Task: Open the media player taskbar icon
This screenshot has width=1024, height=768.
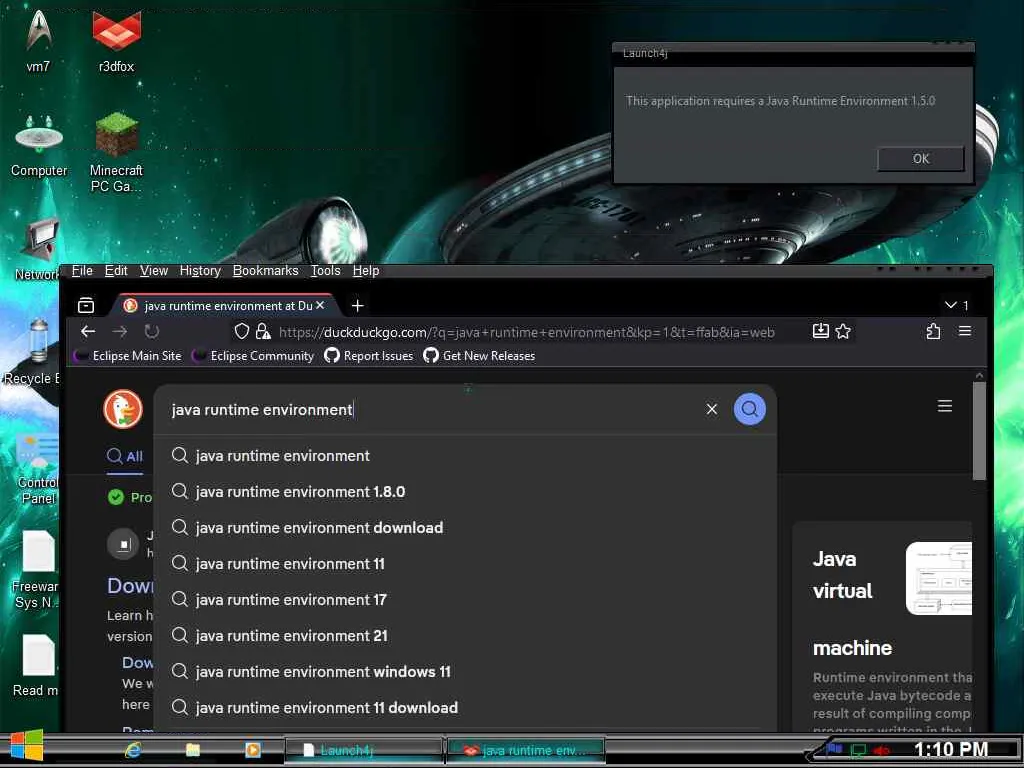Action: tap(253, 750)
